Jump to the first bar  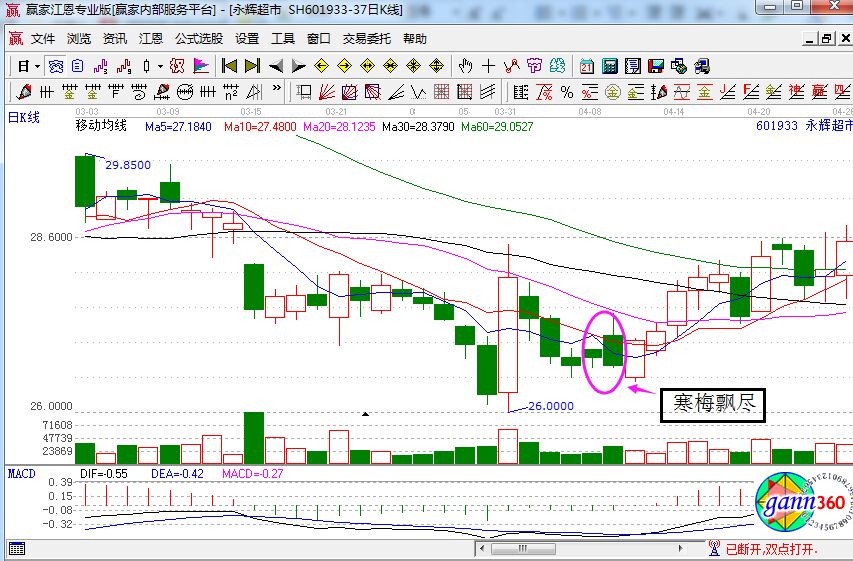(229, 66)
